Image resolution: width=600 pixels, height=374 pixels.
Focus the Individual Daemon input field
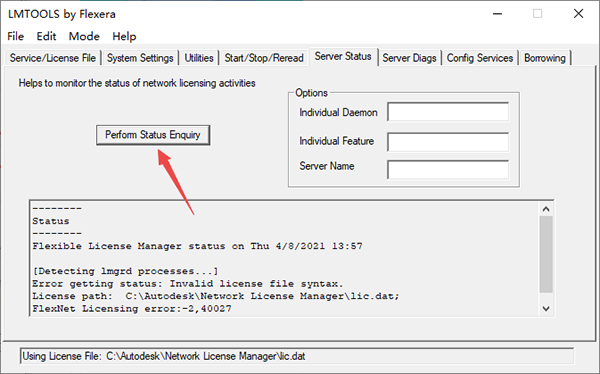[448, 112]
